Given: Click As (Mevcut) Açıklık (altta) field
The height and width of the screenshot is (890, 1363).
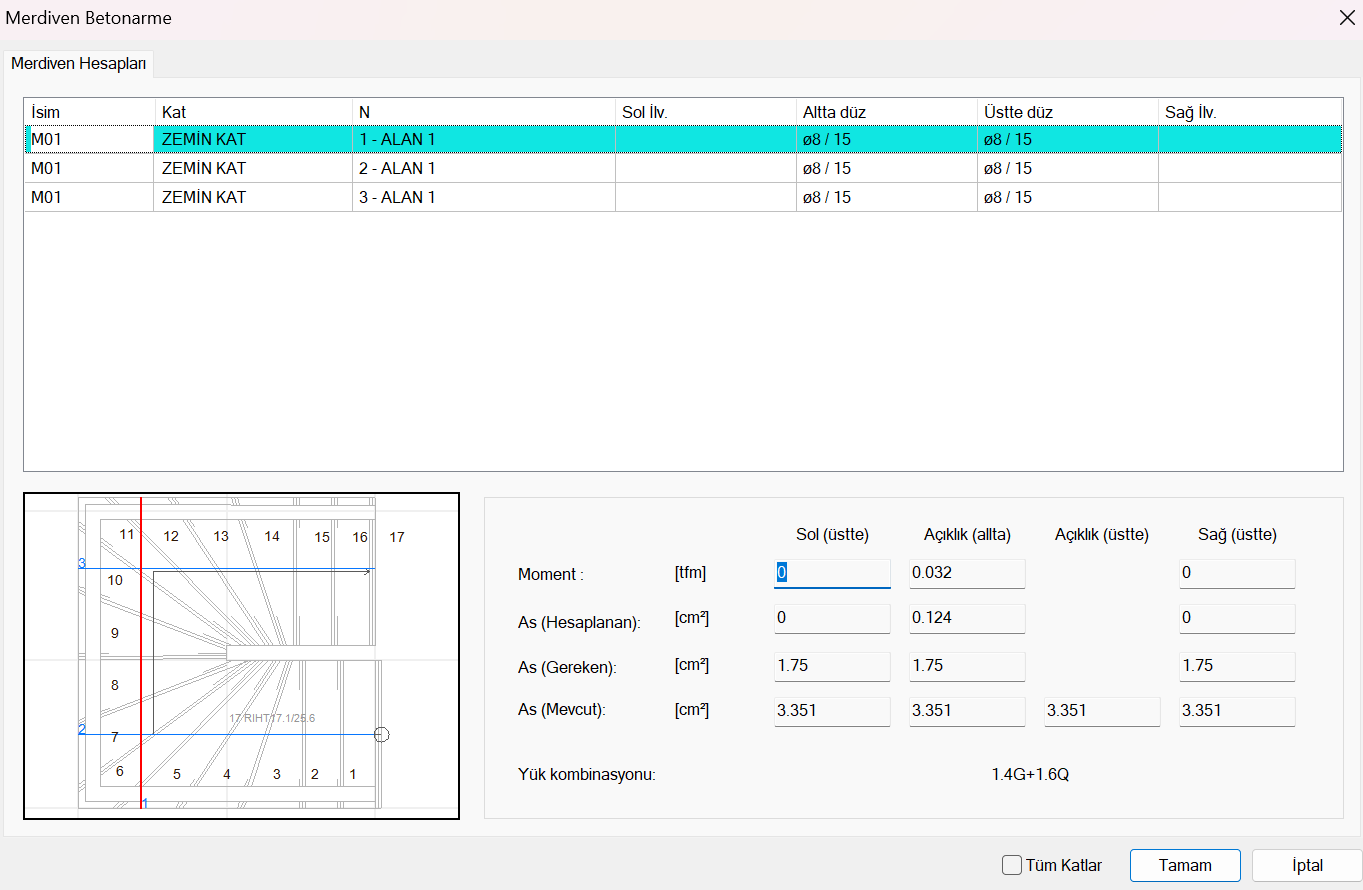Looking at the screenshot, I should point(967,711).
